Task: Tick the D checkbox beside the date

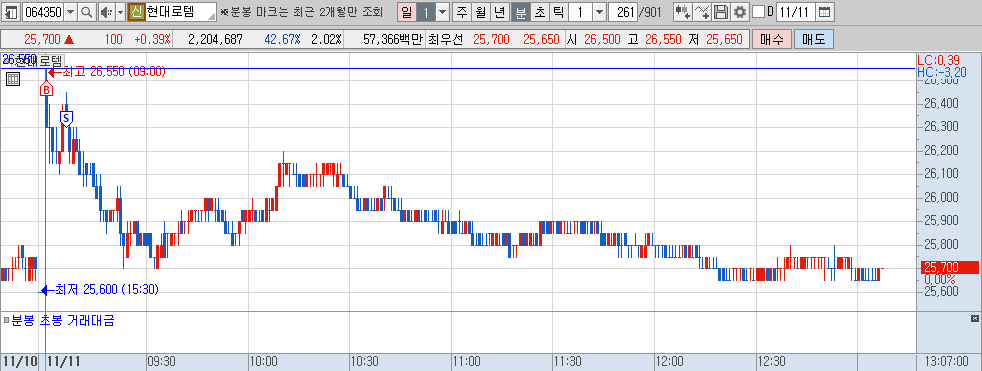Action: [x=758, y=12]
